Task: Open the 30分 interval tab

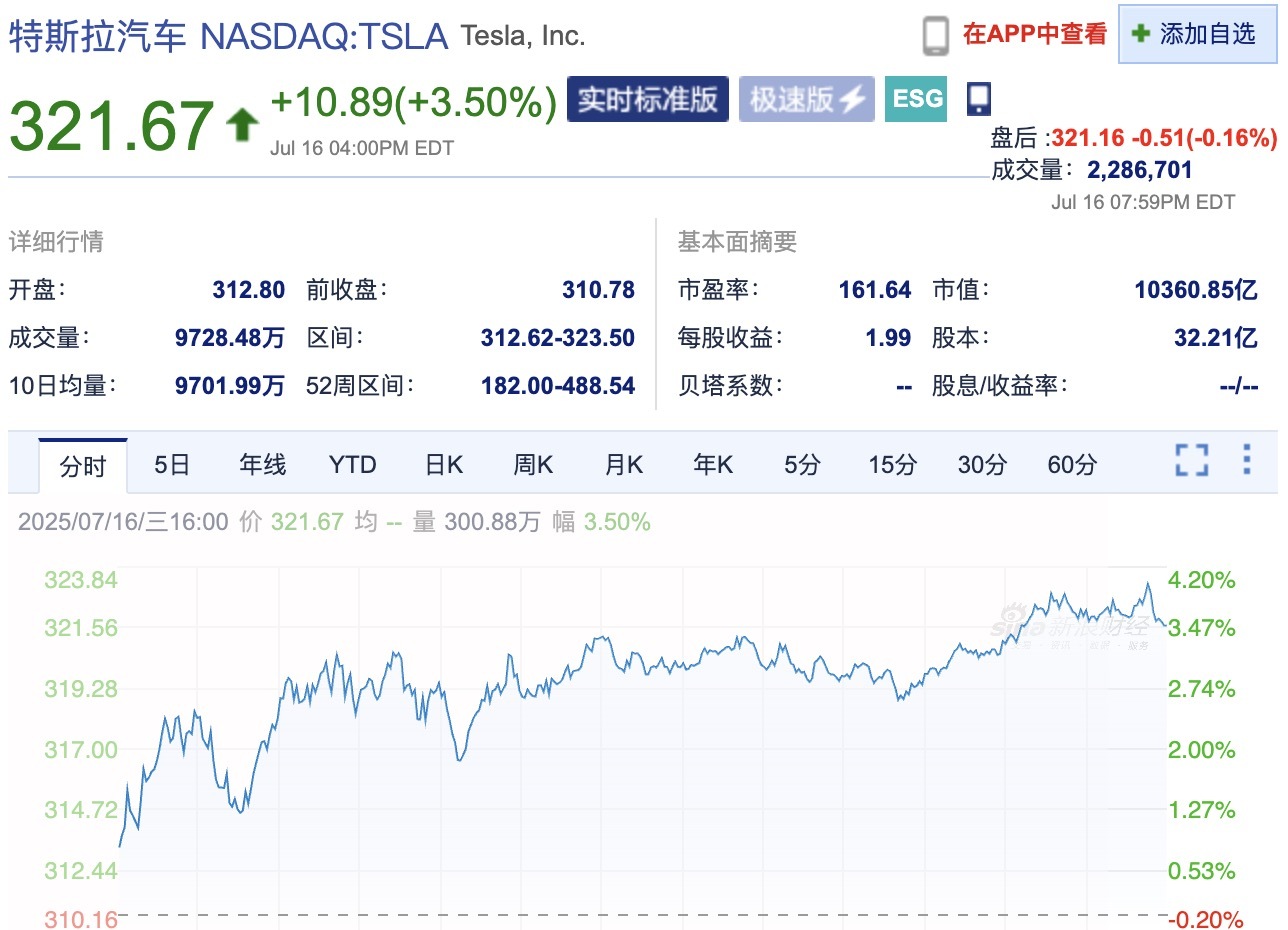Action: point(982,464)
